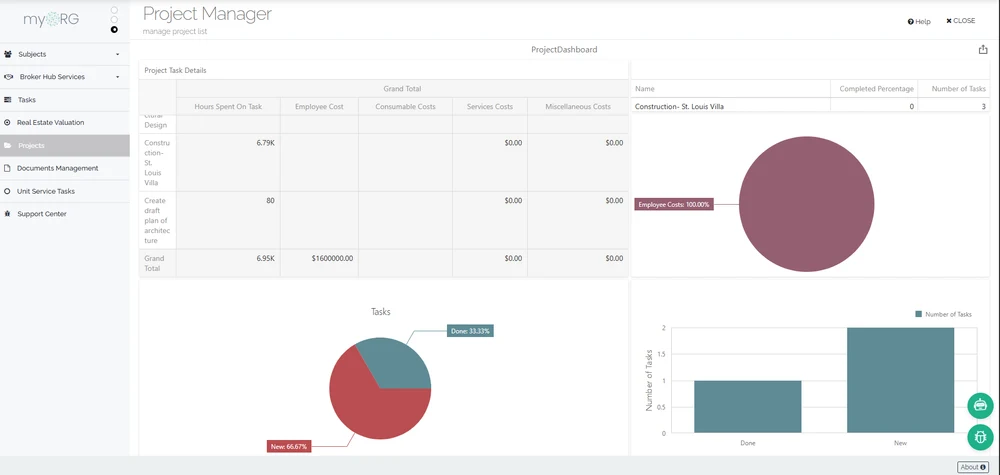The image size is (1000, 475).
Task: Click the CLOSE button in header
Action: pos(960,21)
